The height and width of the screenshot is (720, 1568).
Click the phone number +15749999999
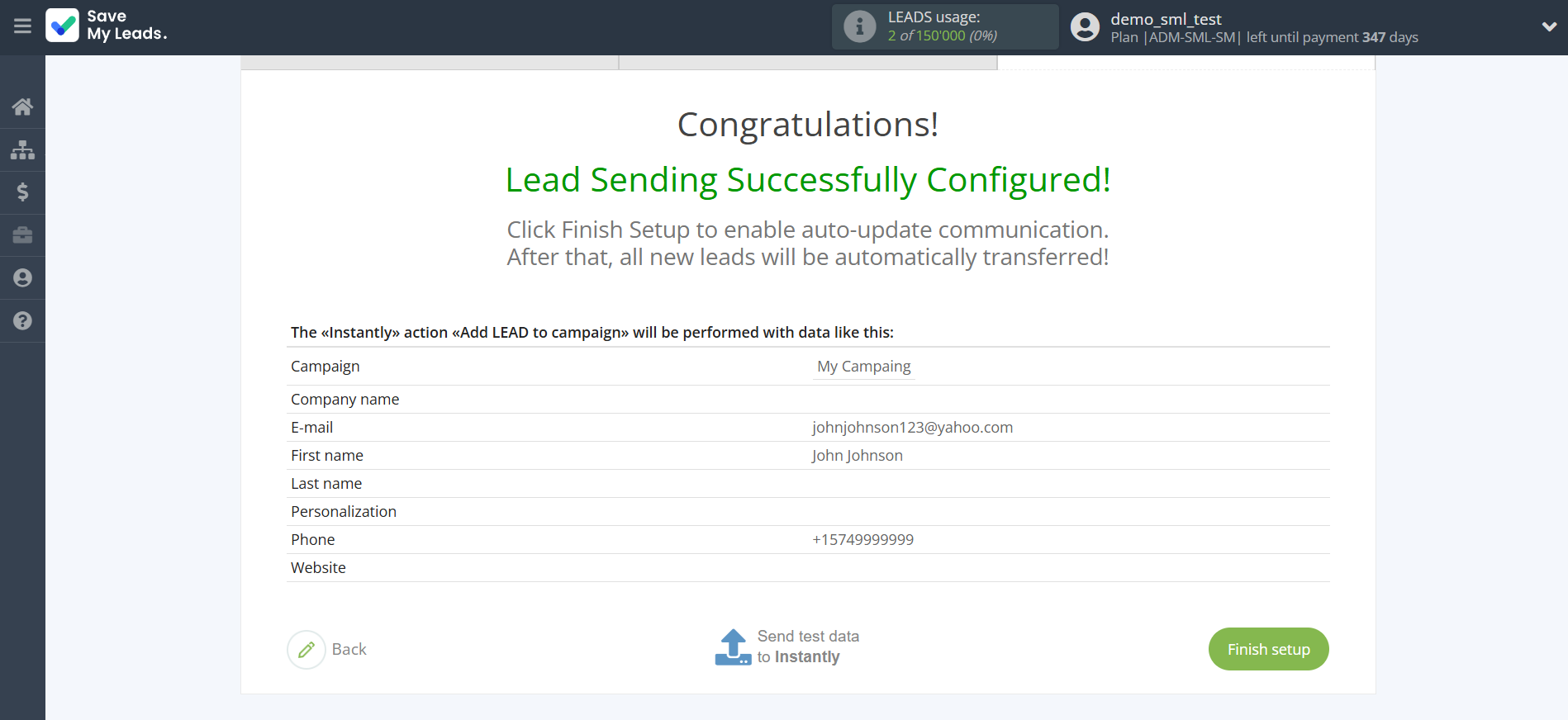pyautogui.click(x=862, y=540)
